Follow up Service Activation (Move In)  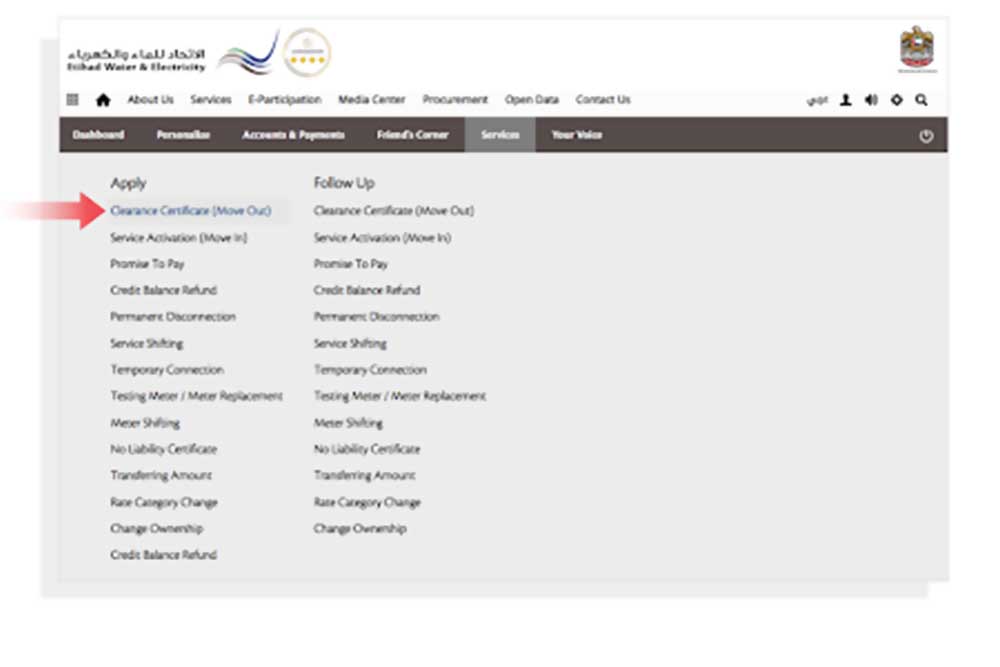(x=382, y=237)
